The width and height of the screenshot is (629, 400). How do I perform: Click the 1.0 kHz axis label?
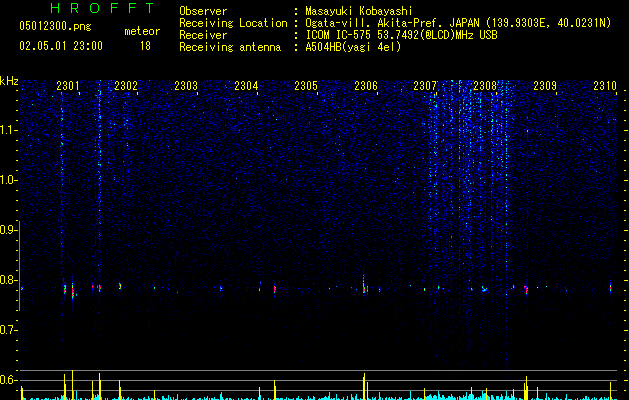(x=8, y=180)
